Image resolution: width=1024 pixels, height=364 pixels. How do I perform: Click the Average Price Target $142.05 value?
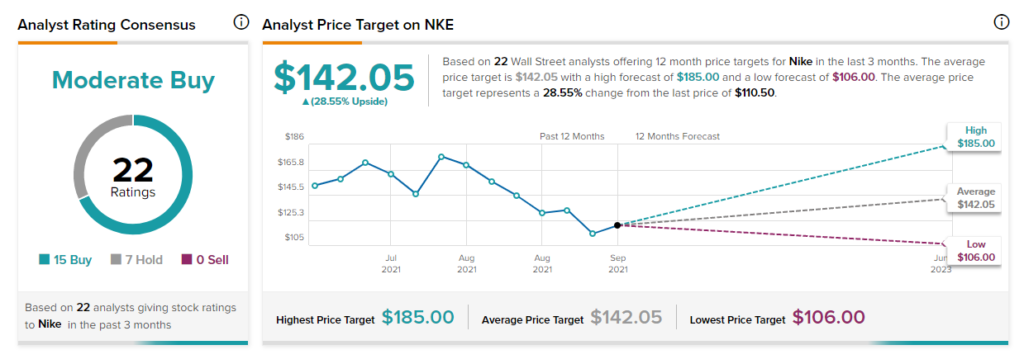coord(626,318)
